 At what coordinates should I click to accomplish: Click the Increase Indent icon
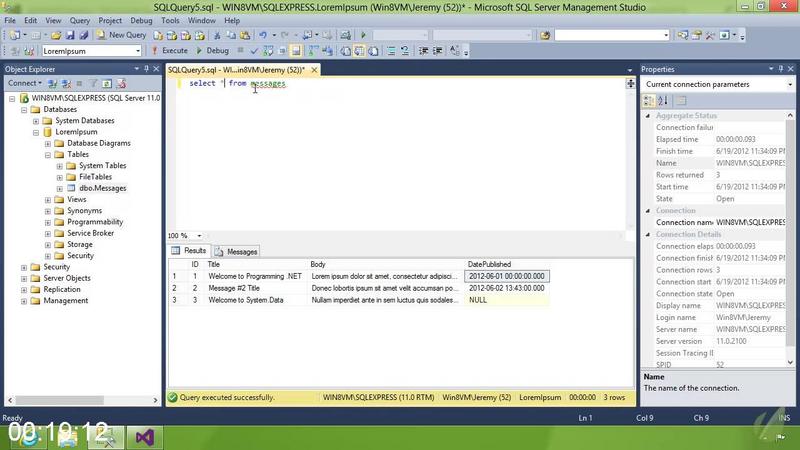pos(437,51)
